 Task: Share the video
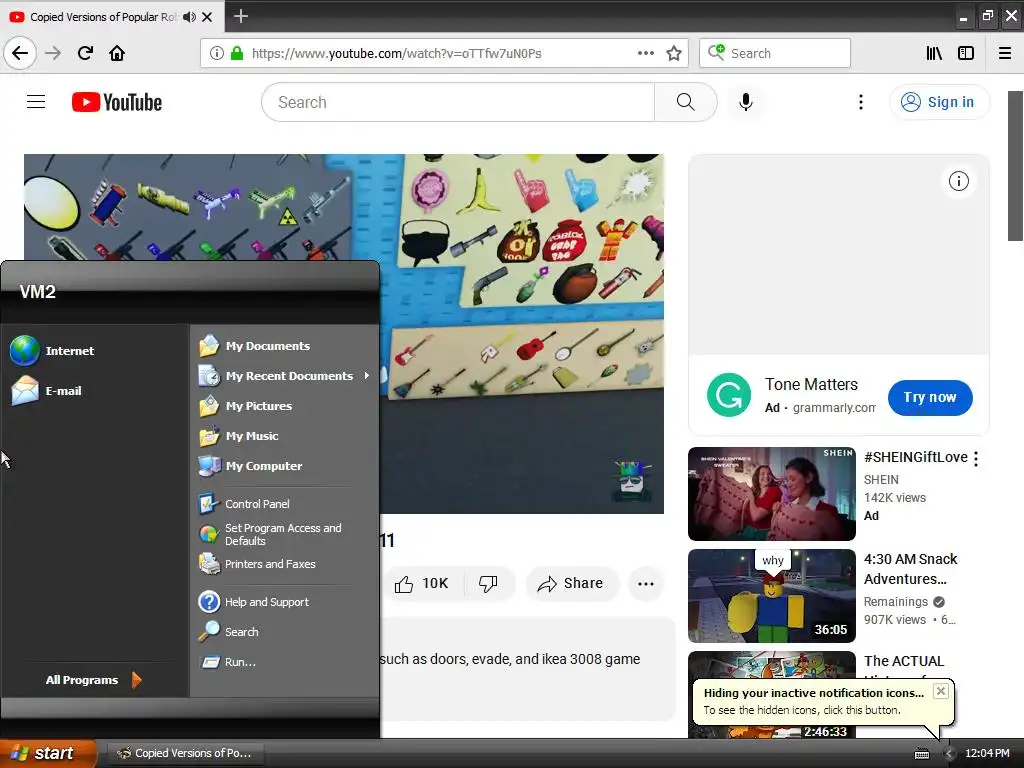[571, 584]
